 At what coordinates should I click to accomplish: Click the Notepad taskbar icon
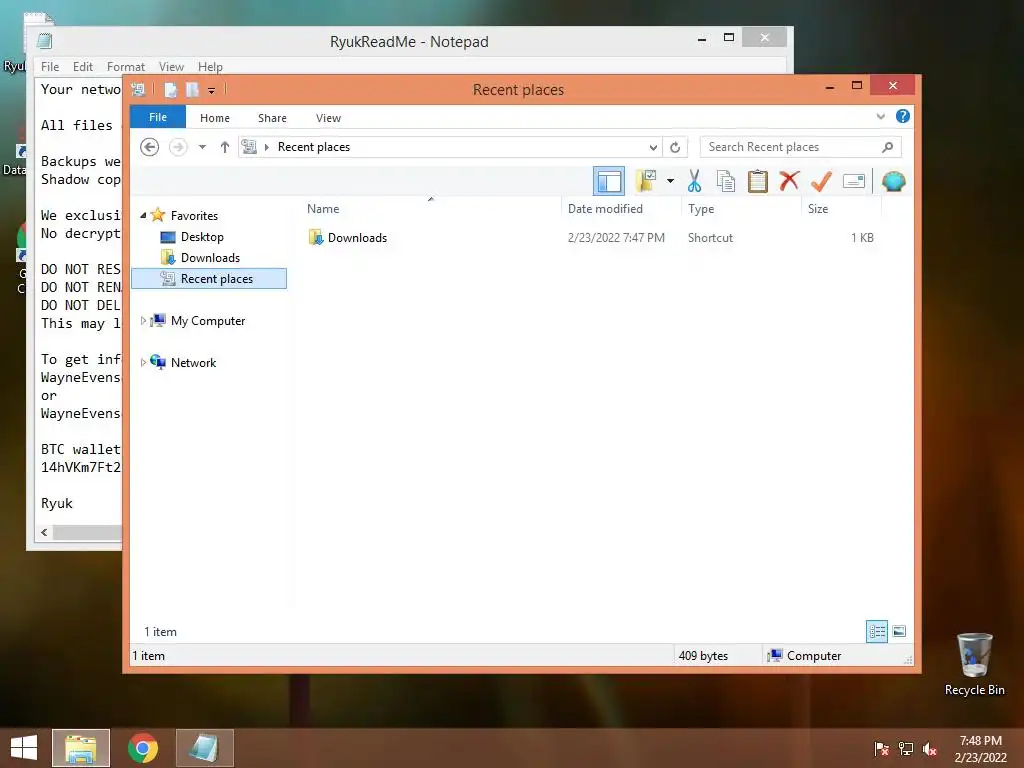[204, 748]
